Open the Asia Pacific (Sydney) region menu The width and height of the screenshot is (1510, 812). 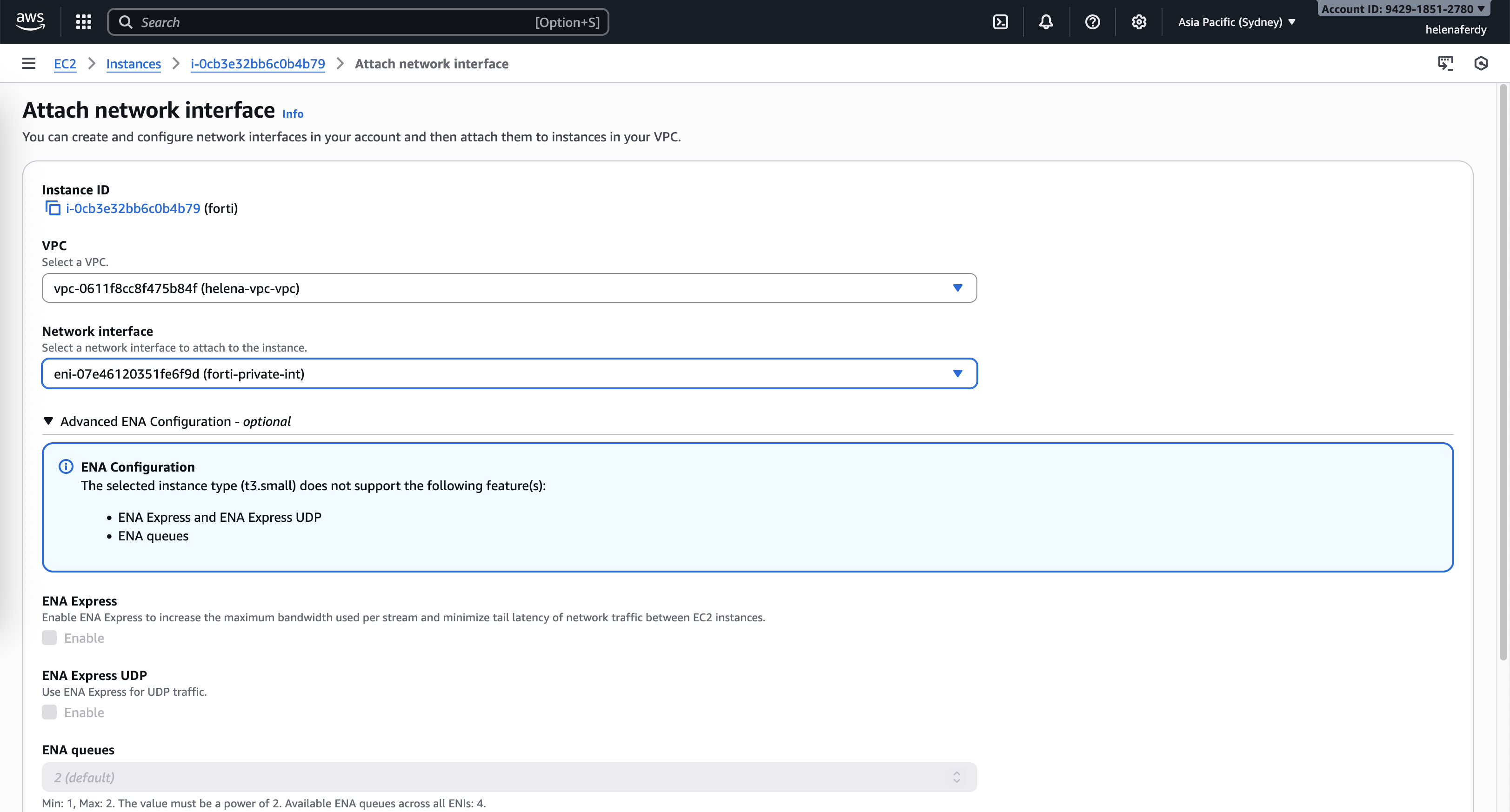1236,22
